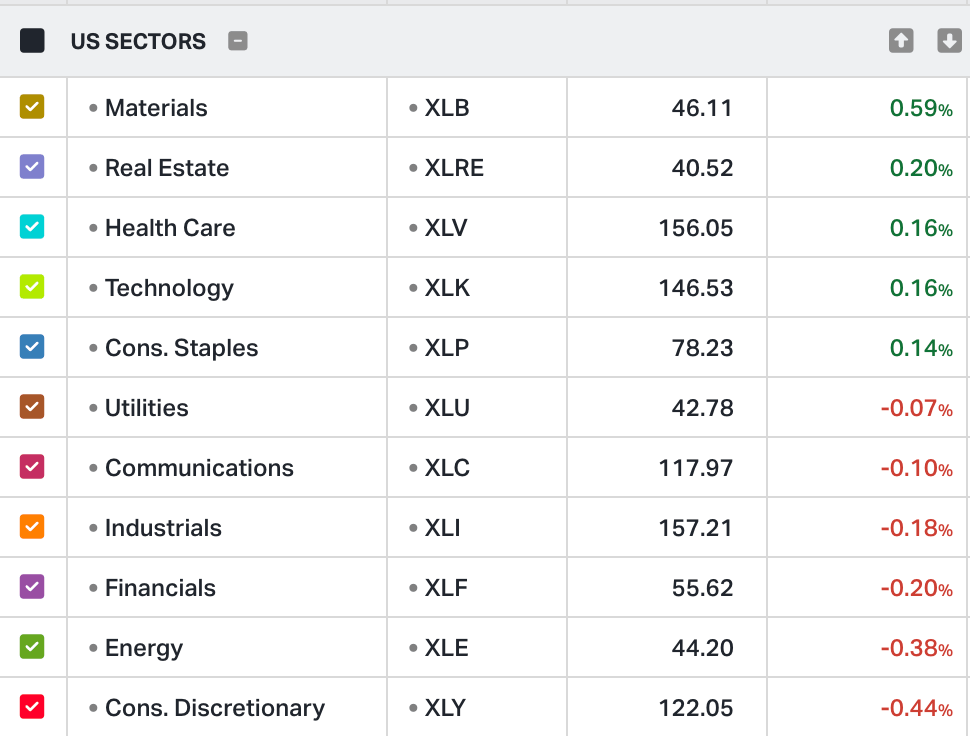Viewport: 970px width, 736px height.
Task: Toggle the Communications checkbox
Action: (33, 467)
